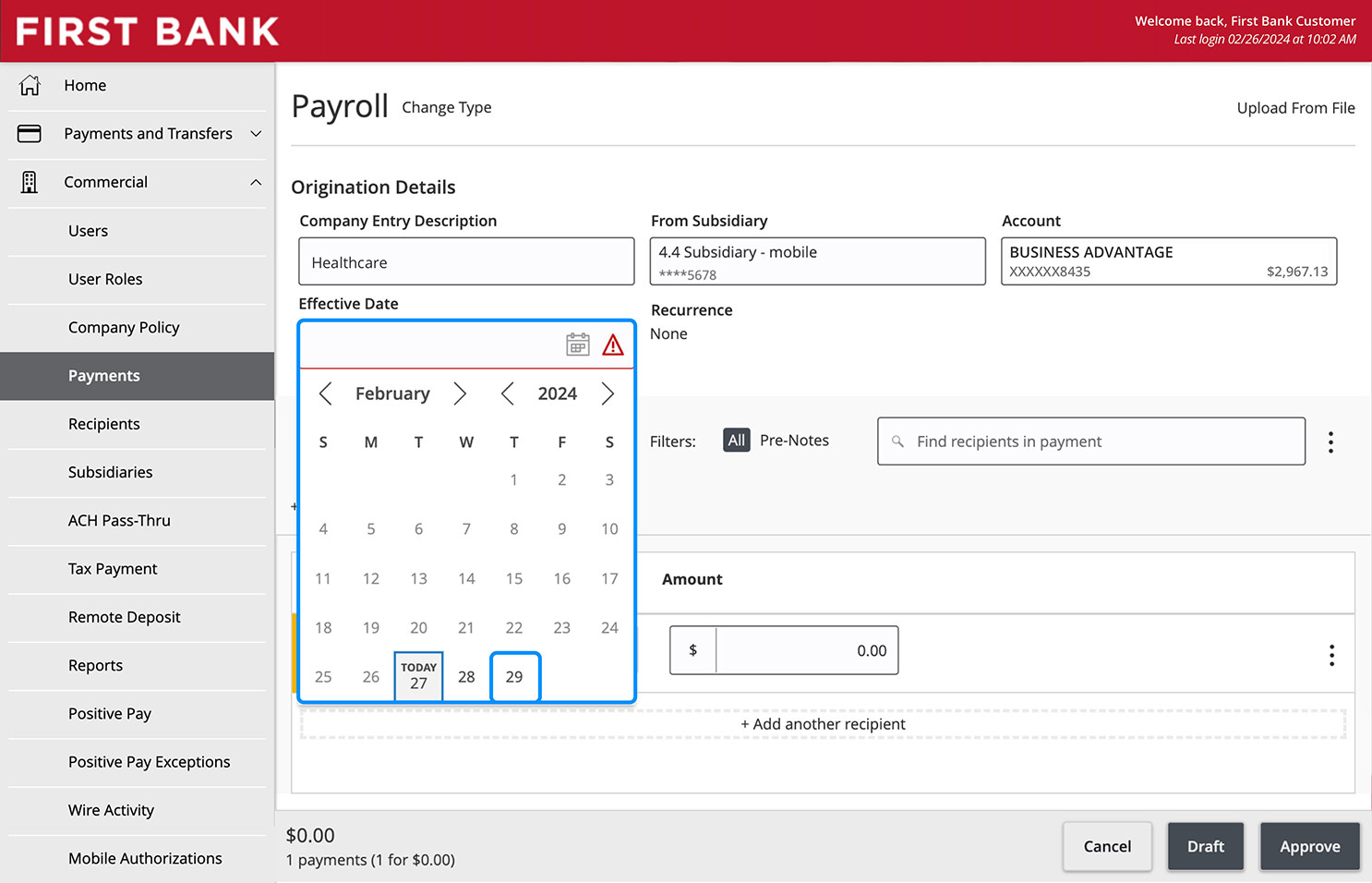Click the Commercial building icon
This screenshot has height=883, width=1372.
pyautogui.click(x=30, y=182)
